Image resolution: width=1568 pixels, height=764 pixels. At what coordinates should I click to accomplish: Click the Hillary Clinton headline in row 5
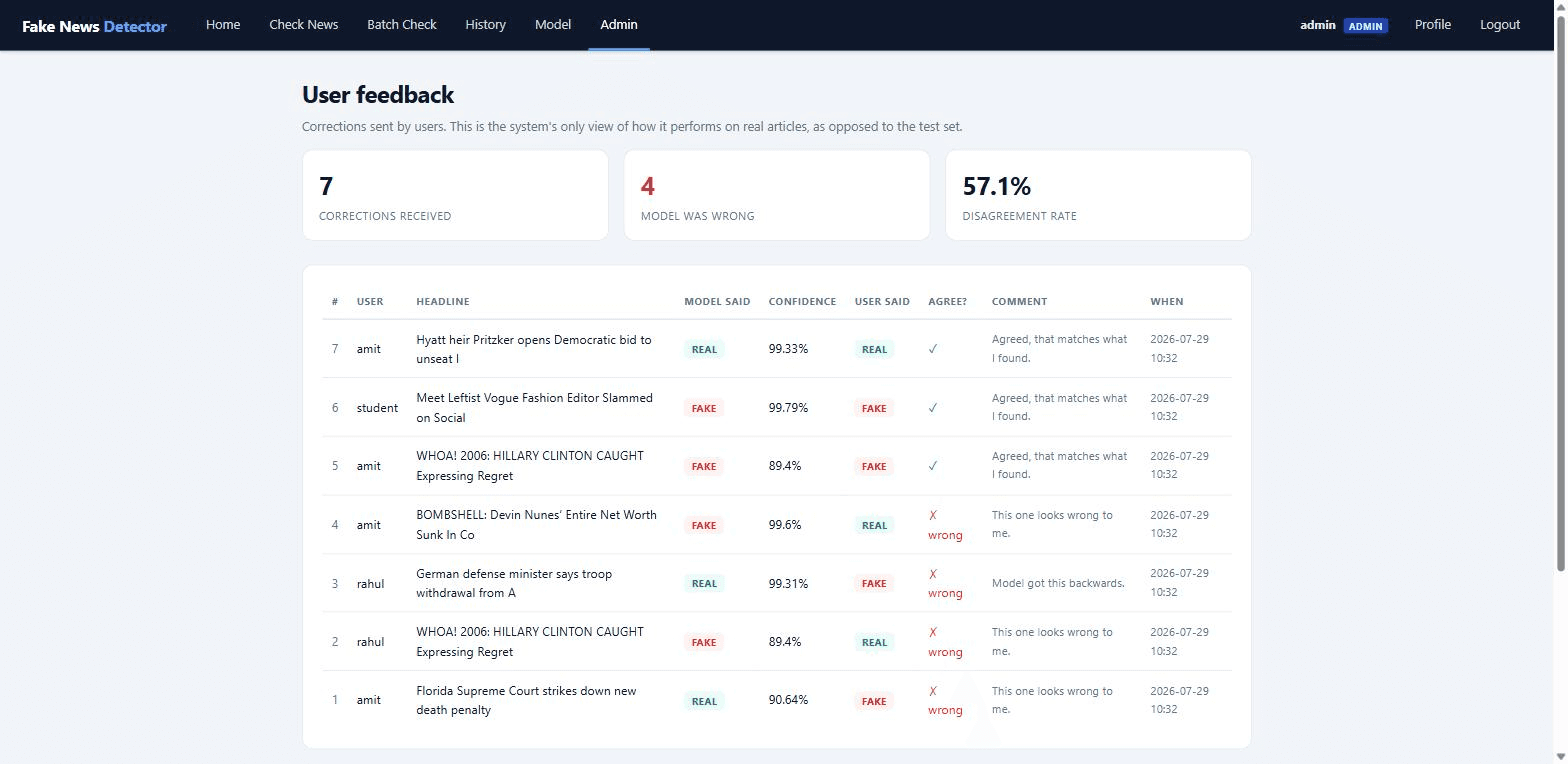pyautogui.click(x=530, y=466)
